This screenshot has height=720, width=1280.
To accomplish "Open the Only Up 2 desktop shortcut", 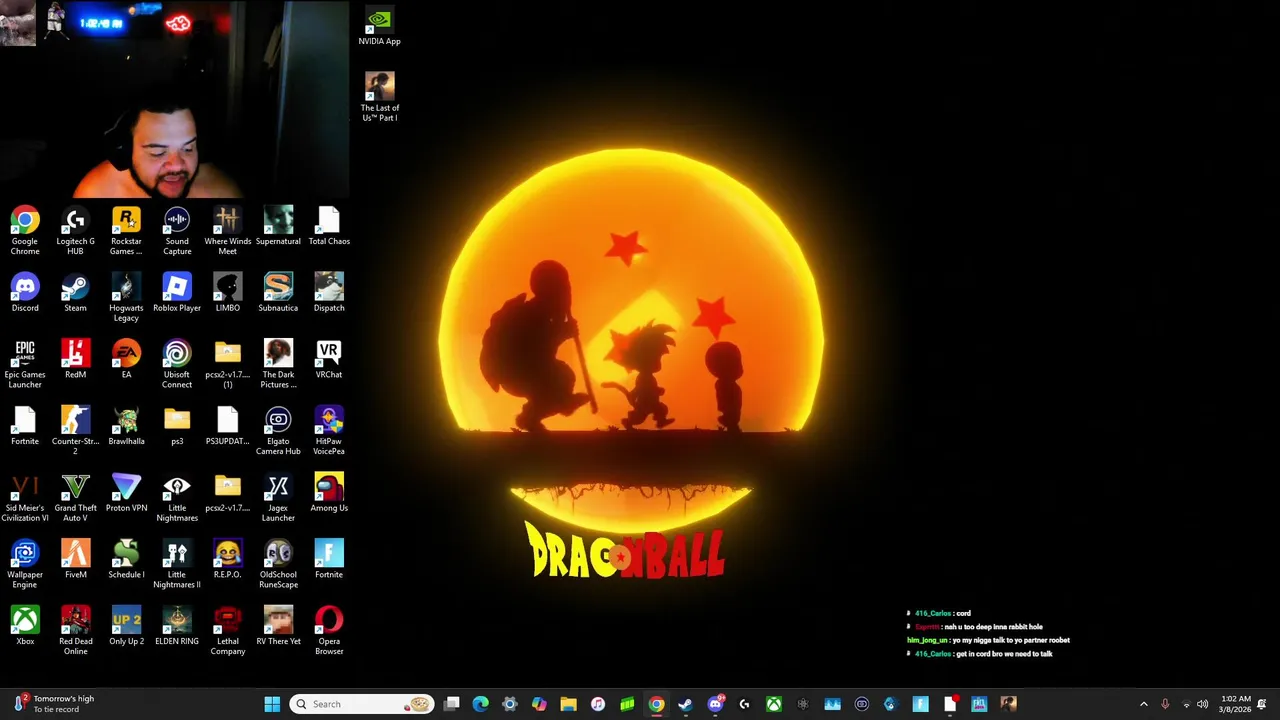I will tap(126, 626).
